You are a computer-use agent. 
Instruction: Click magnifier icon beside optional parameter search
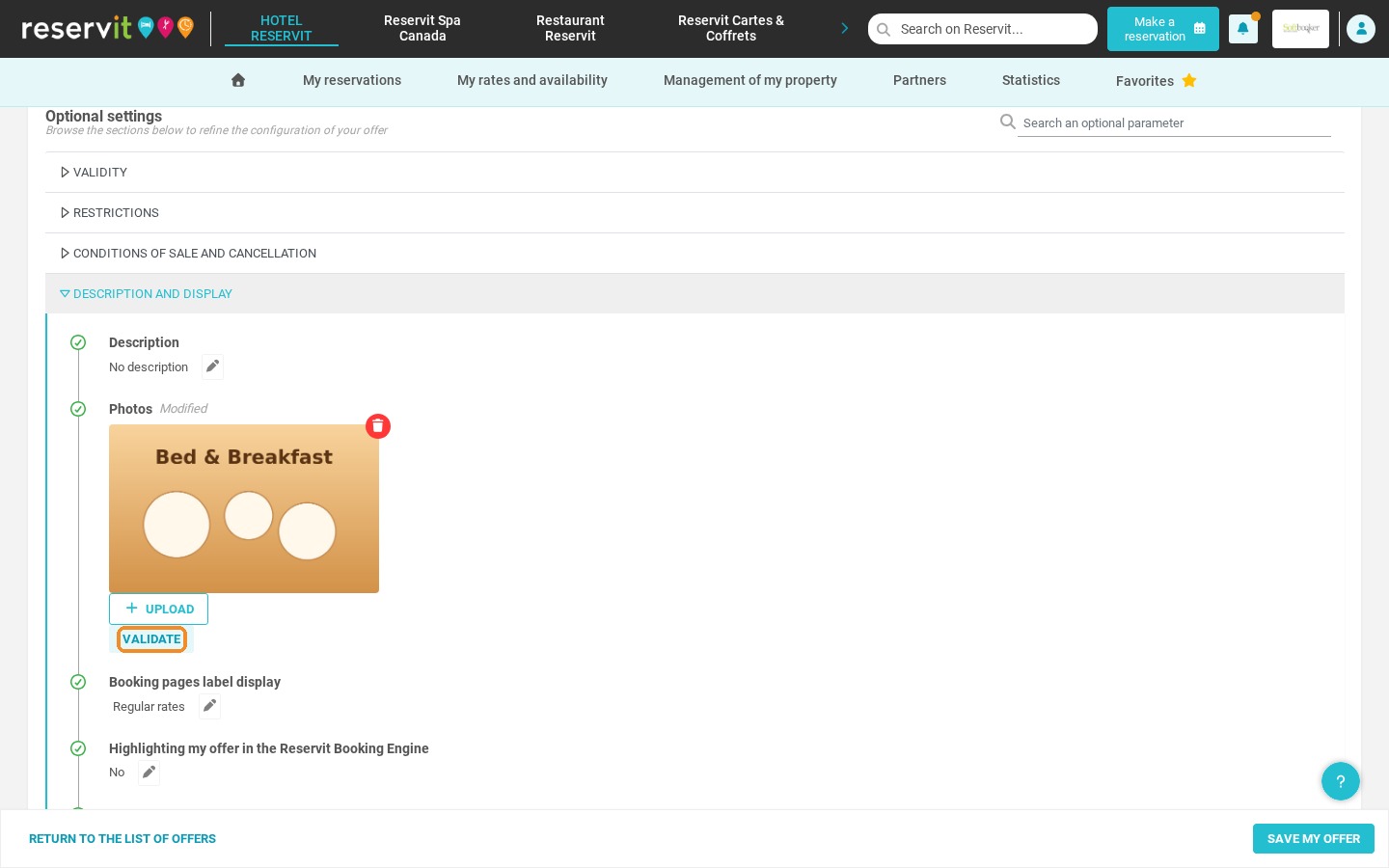(1008, 122)
